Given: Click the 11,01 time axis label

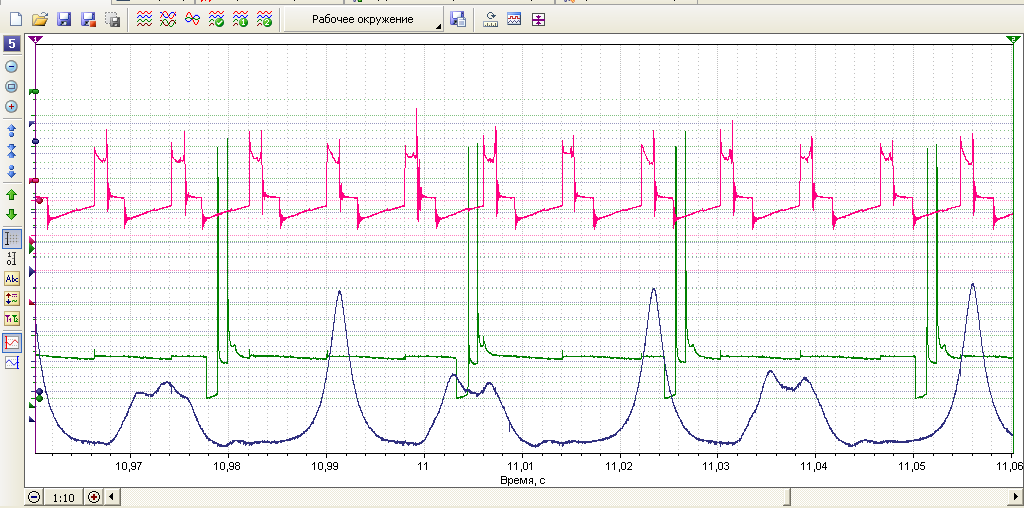Looking at the screenshot, I should tap(522, 468).
